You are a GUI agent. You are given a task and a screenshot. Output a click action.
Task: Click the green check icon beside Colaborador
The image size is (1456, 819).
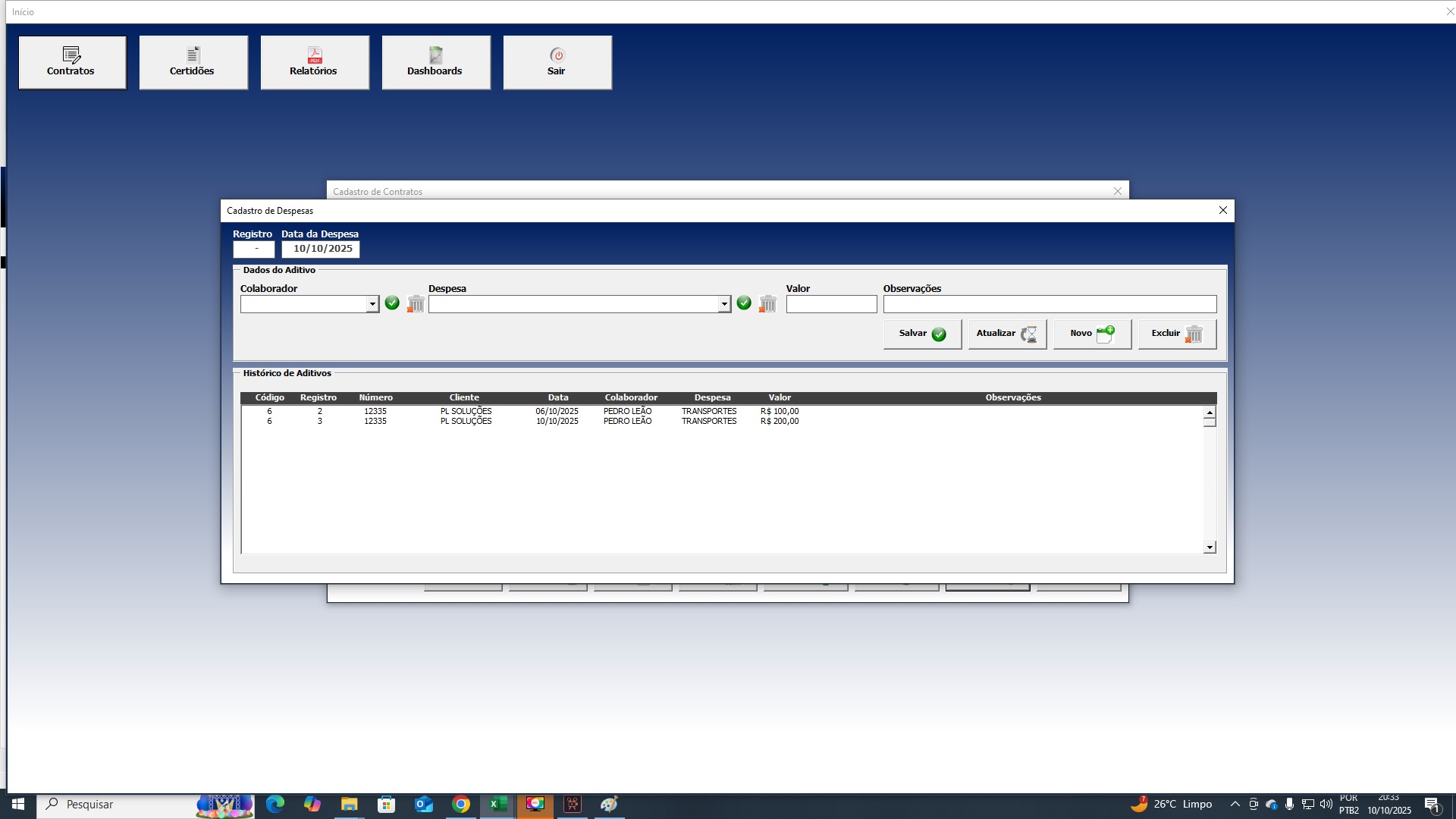point(392,303)
